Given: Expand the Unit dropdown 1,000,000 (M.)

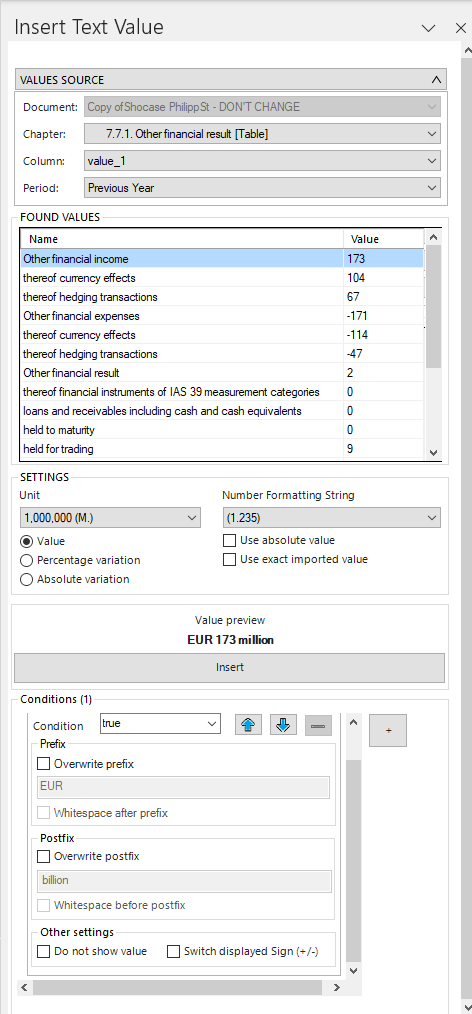Looking at the screenshot, I should [111, 518].
